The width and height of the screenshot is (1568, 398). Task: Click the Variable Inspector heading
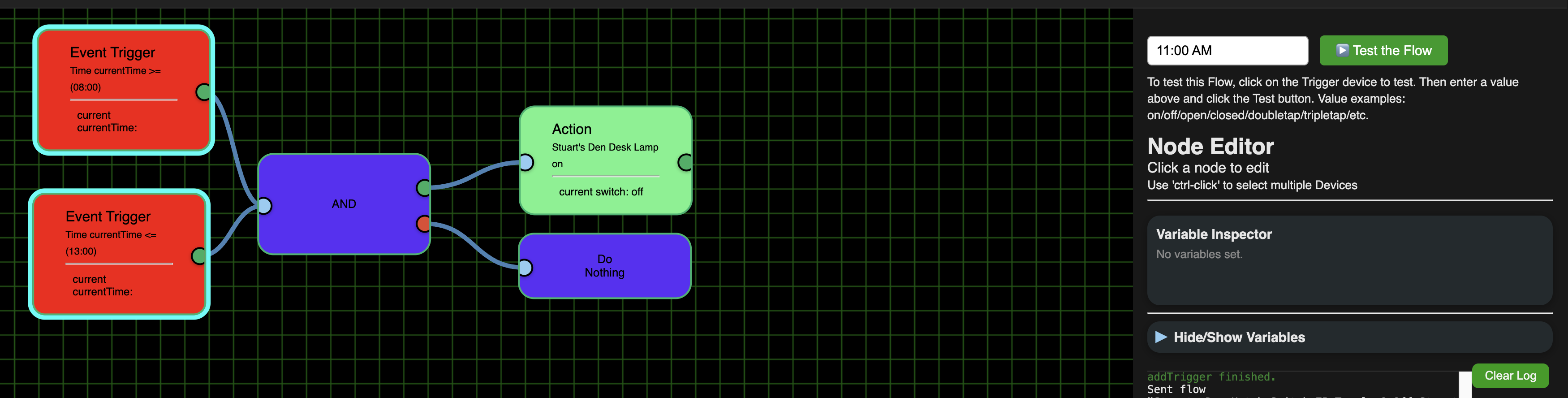[1214, 234]
